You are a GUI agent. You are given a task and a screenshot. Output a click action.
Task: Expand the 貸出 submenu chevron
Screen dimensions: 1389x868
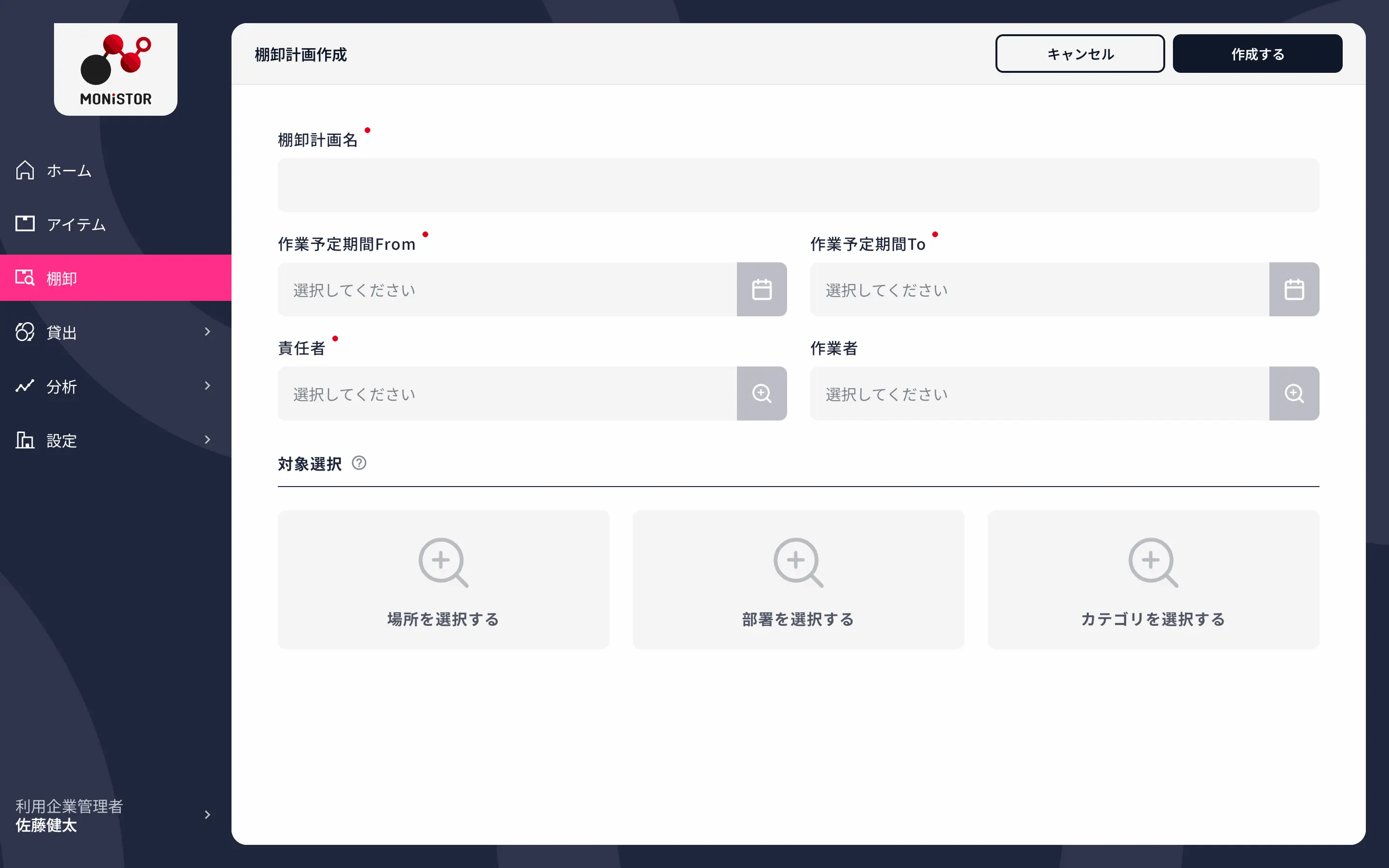point(207,331)
